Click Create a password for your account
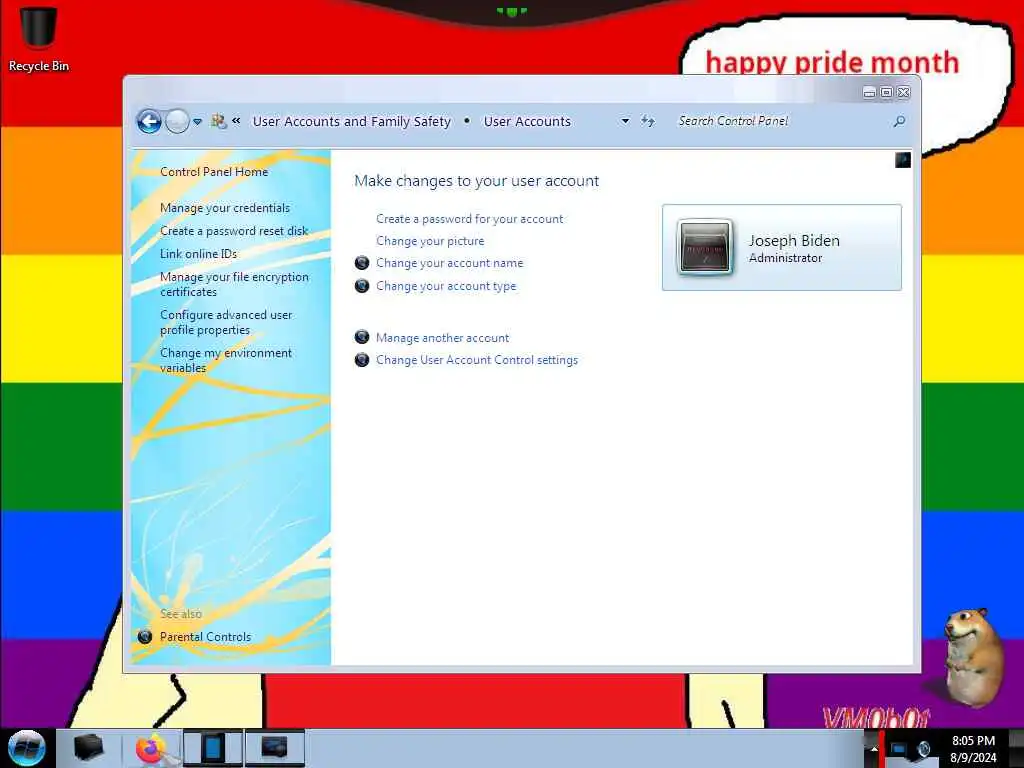 470,219
